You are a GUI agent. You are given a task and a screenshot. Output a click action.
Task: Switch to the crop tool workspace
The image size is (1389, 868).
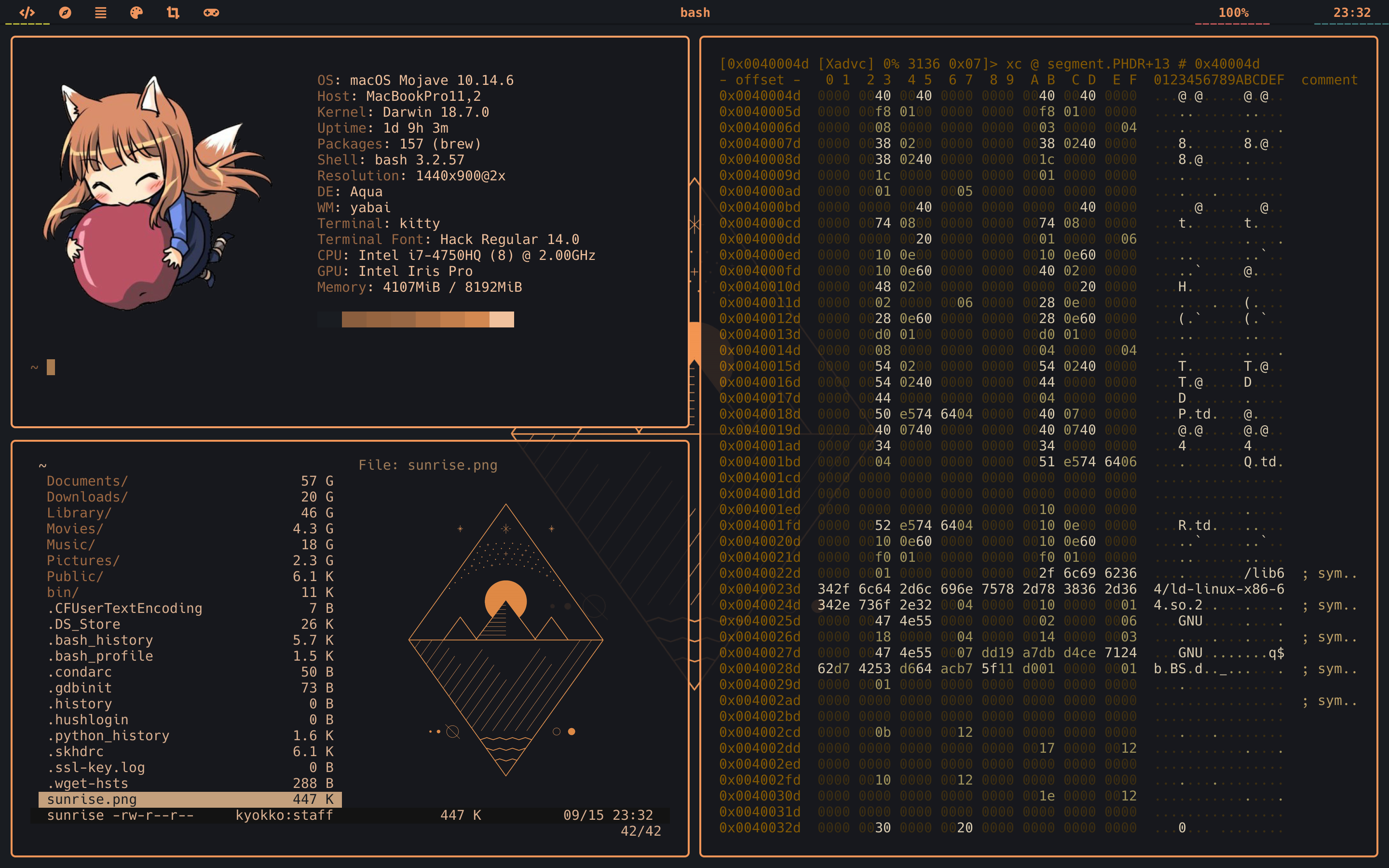173,13
